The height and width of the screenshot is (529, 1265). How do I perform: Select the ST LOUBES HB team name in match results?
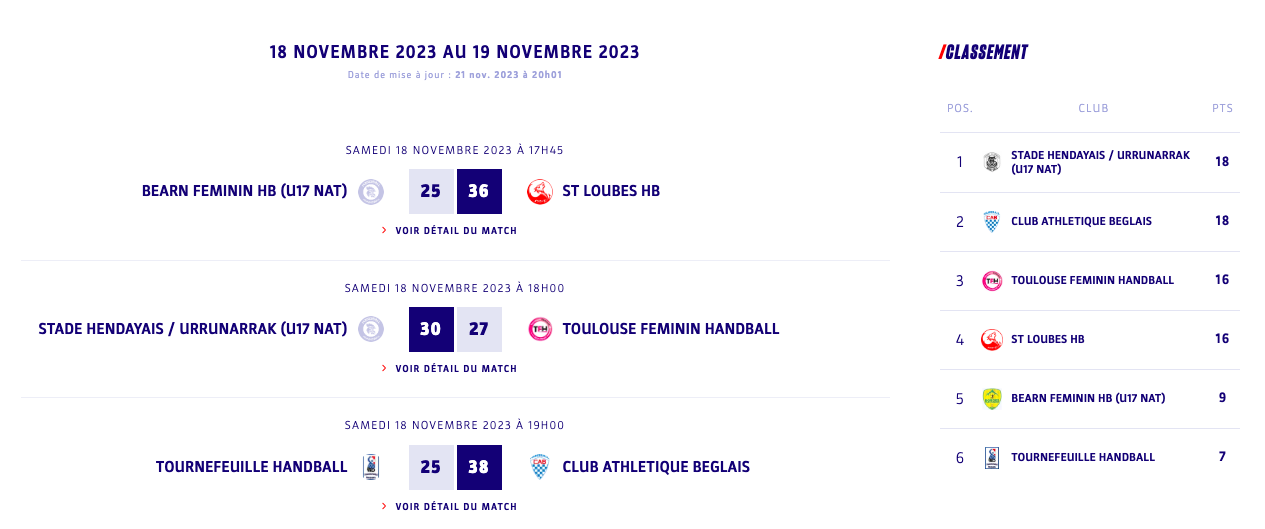click(x=611, y=191)
